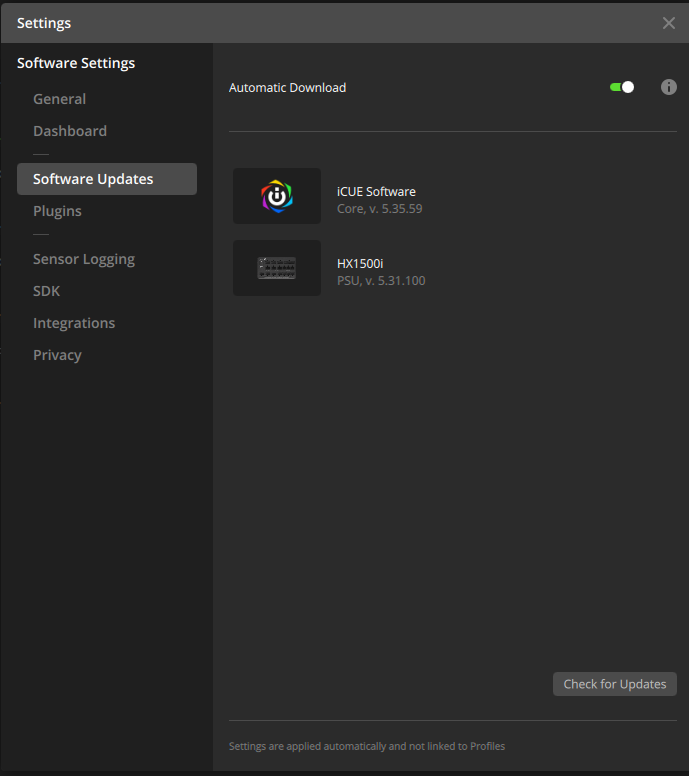The width and height of the screenshot is (689, 776).
Task: Click the iCUE Software name
Action: (x=376, y=192)
